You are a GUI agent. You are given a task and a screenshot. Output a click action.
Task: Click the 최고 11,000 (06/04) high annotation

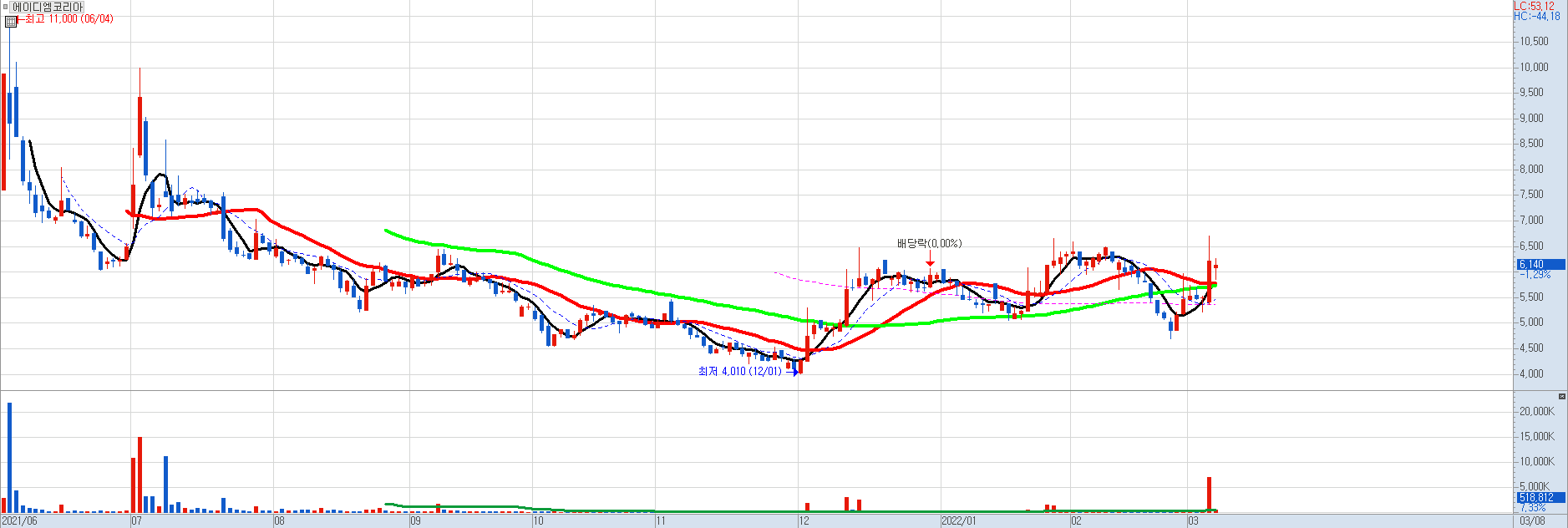69,18
